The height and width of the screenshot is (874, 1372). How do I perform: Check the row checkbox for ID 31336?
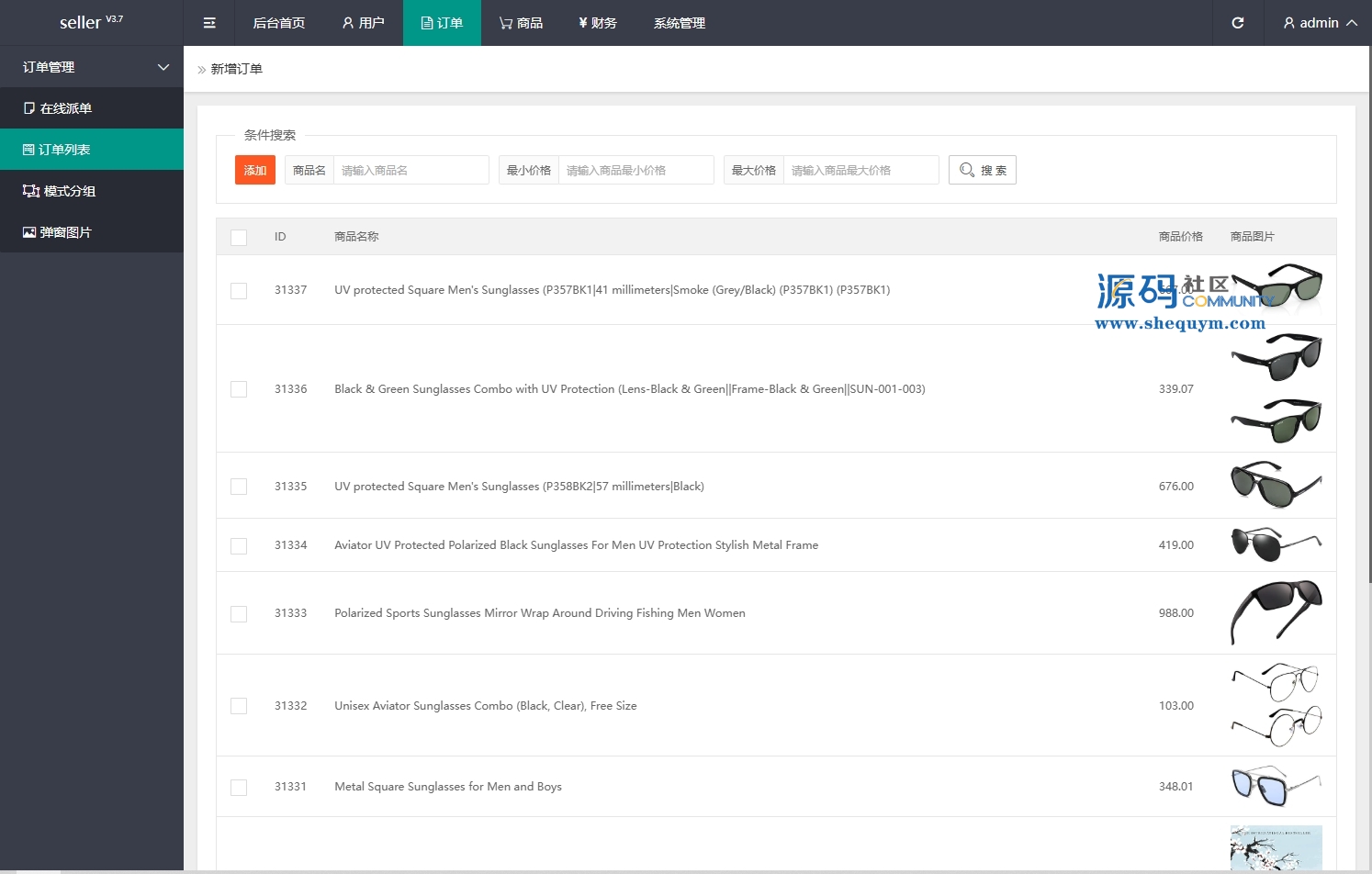click(239, 389)
